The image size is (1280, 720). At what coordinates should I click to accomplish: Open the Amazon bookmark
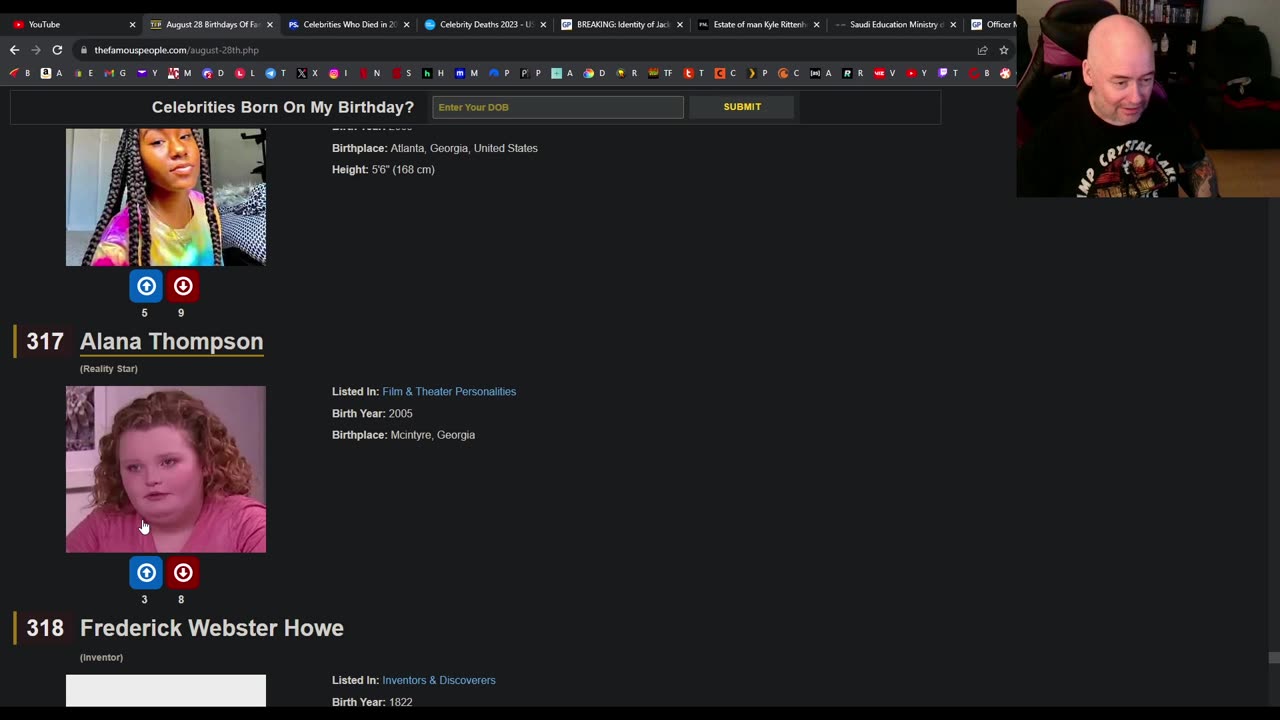(51, 73)
